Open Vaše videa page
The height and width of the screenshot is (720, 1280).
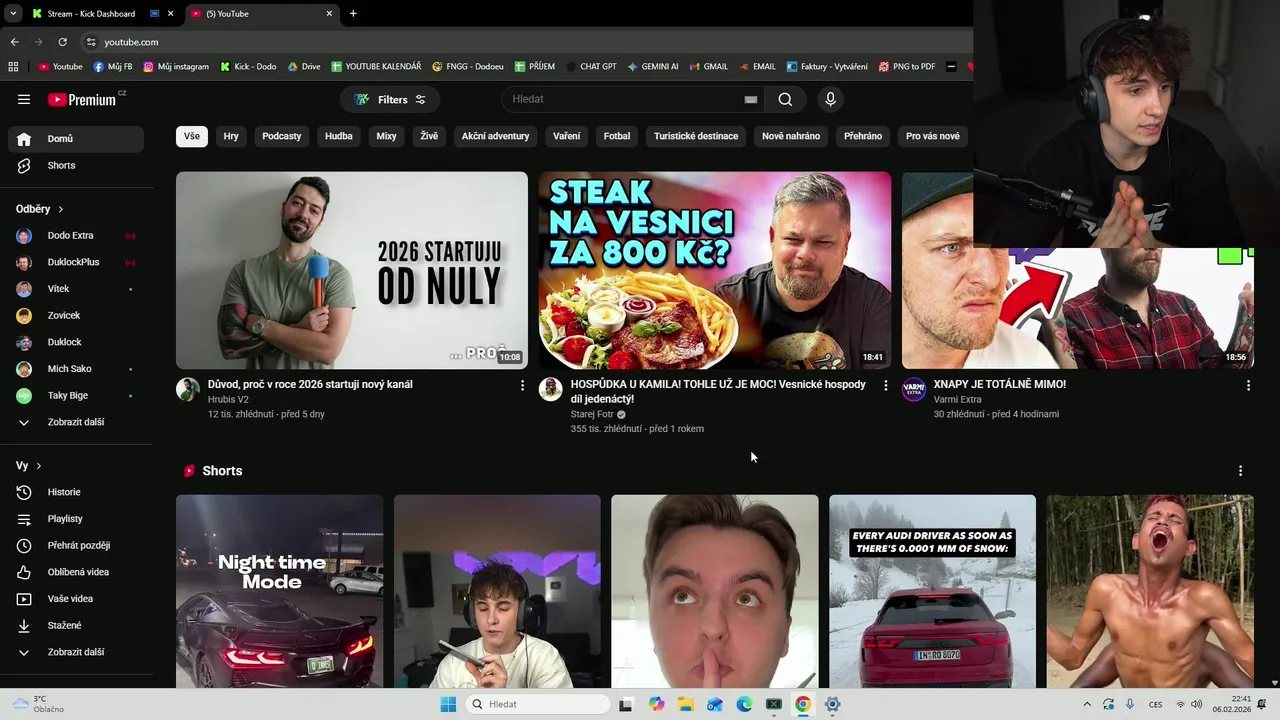click(x=76, y=599)
